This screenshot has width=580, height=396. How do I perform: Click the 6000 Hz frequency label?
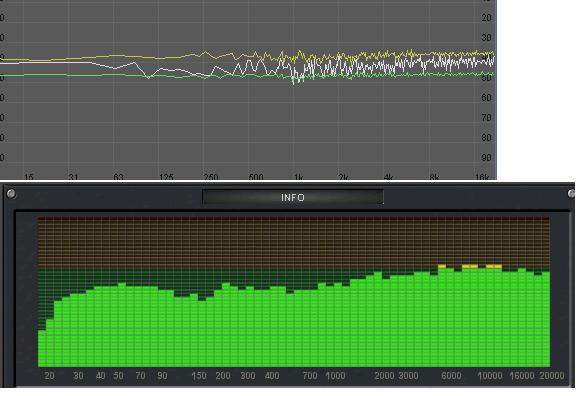[x=451, y=376]
